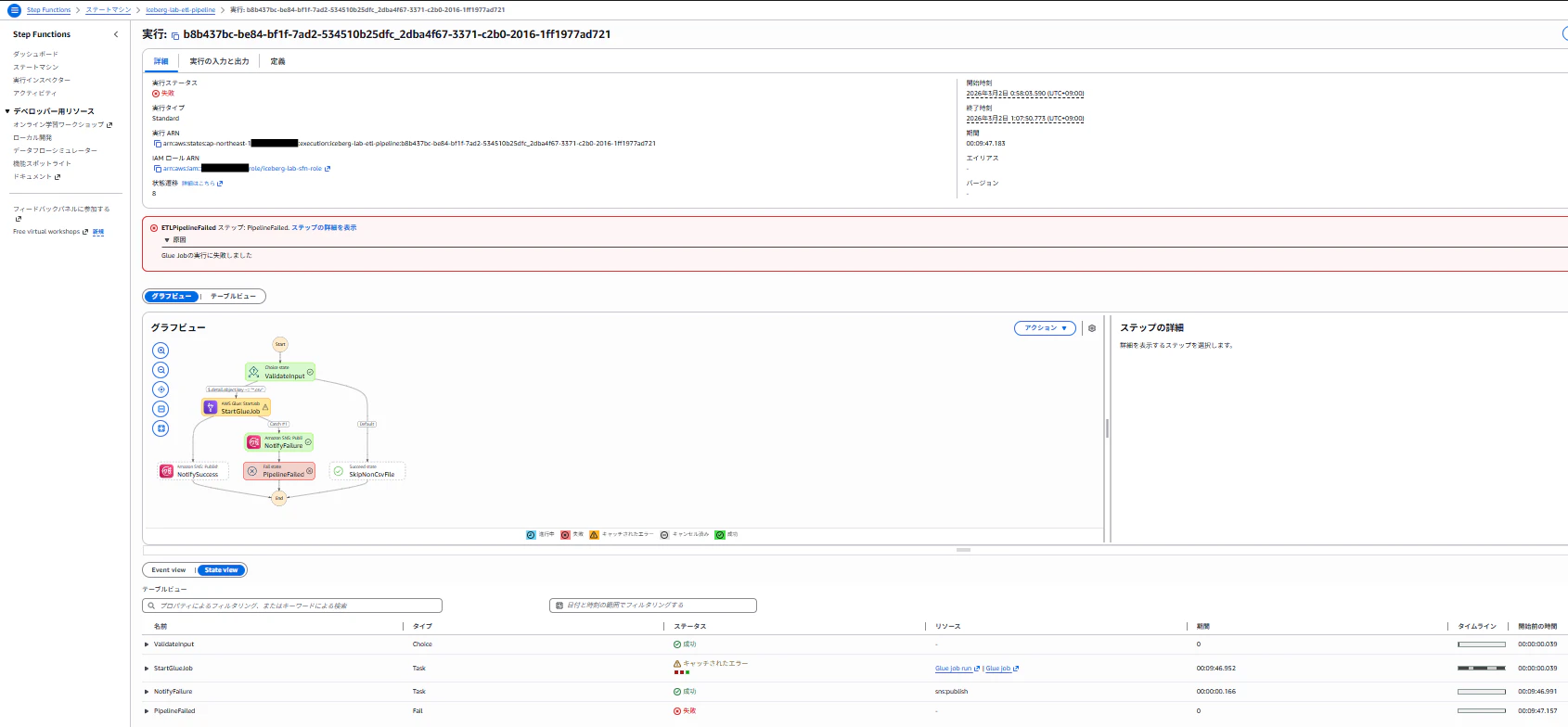This screenshot has width=1568, height=727.
Task: Switch to テーブルビュー toggle
Action: click(x=233, y=297)
